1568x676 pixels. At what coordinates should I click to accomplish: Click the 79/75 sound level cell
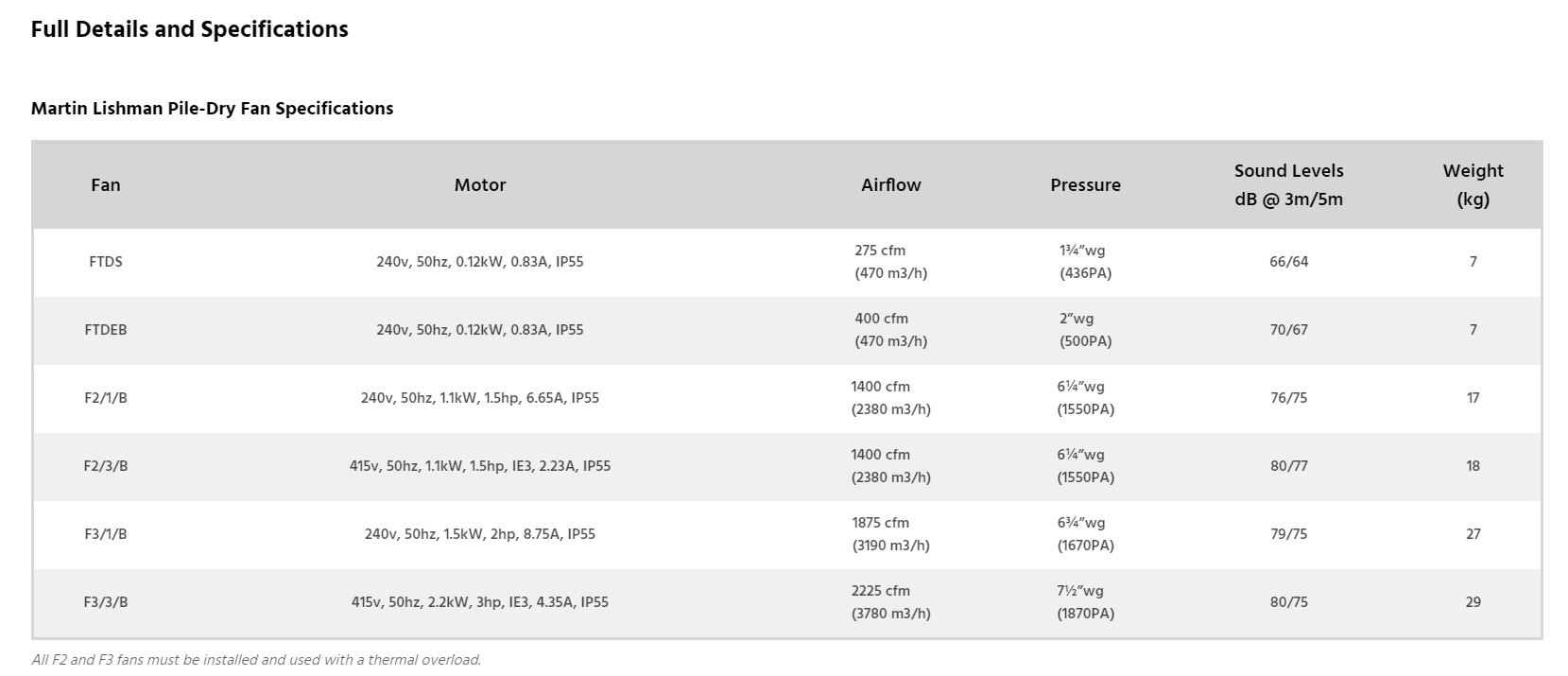[1288, 534]
